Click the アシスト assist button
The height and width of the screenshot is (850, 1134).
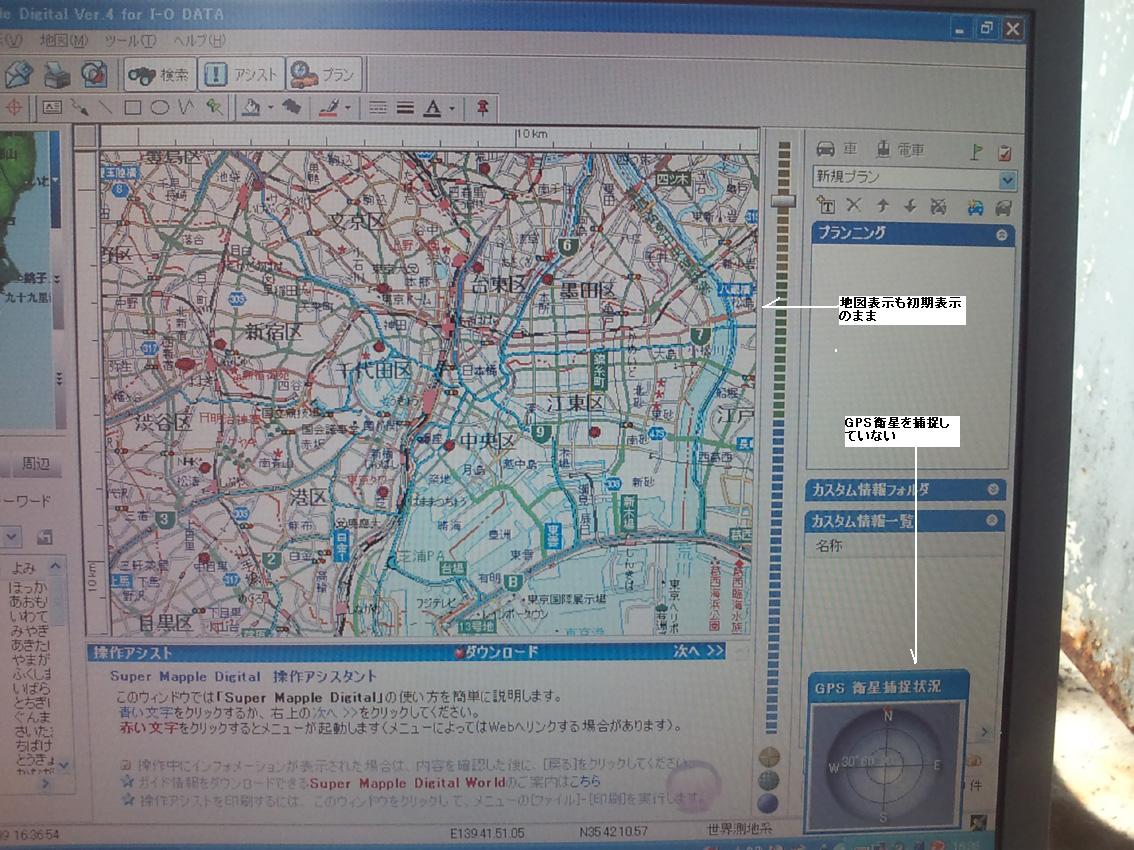pyautogui.click(x=241, y=75)
